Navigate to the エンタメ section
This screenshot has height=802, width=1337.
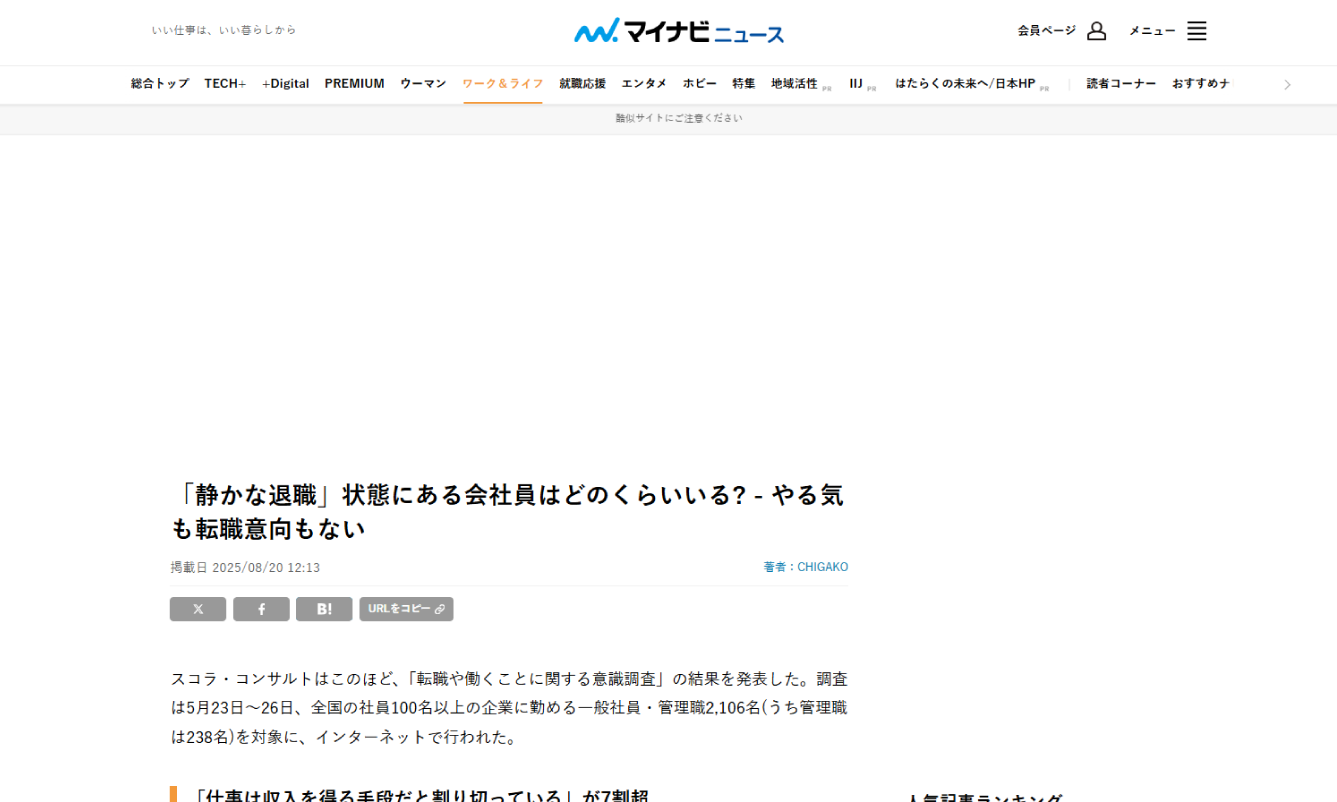pyautogui.click(x=644, y=84)
